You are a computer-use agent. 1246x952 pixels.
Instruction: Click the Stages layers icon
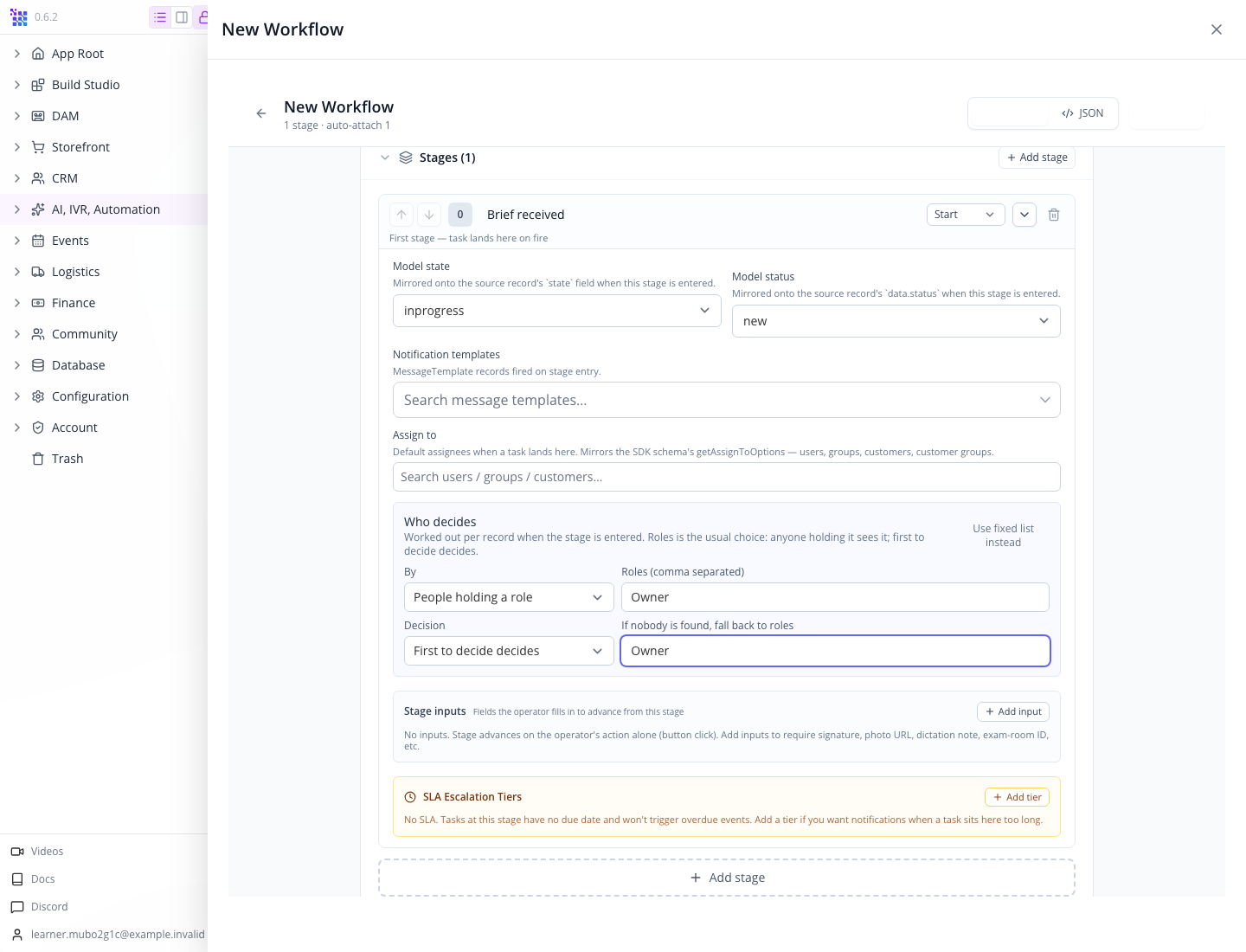coord(406,158)
